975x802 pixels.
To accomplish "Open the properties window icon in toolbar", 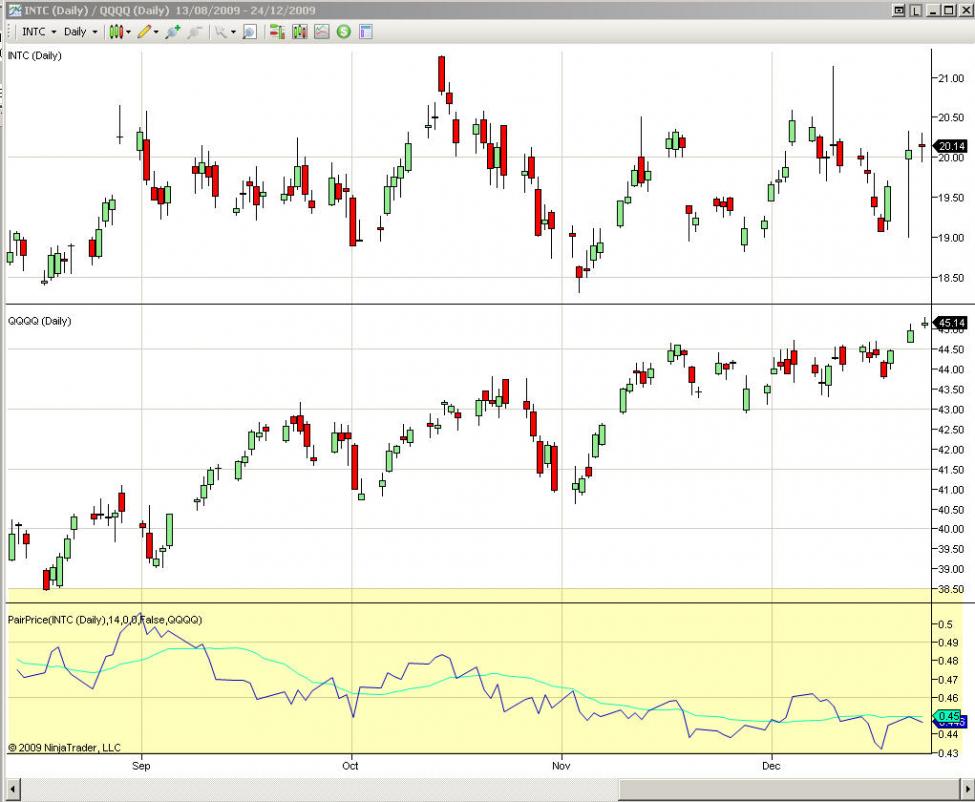I will point(366,32).
